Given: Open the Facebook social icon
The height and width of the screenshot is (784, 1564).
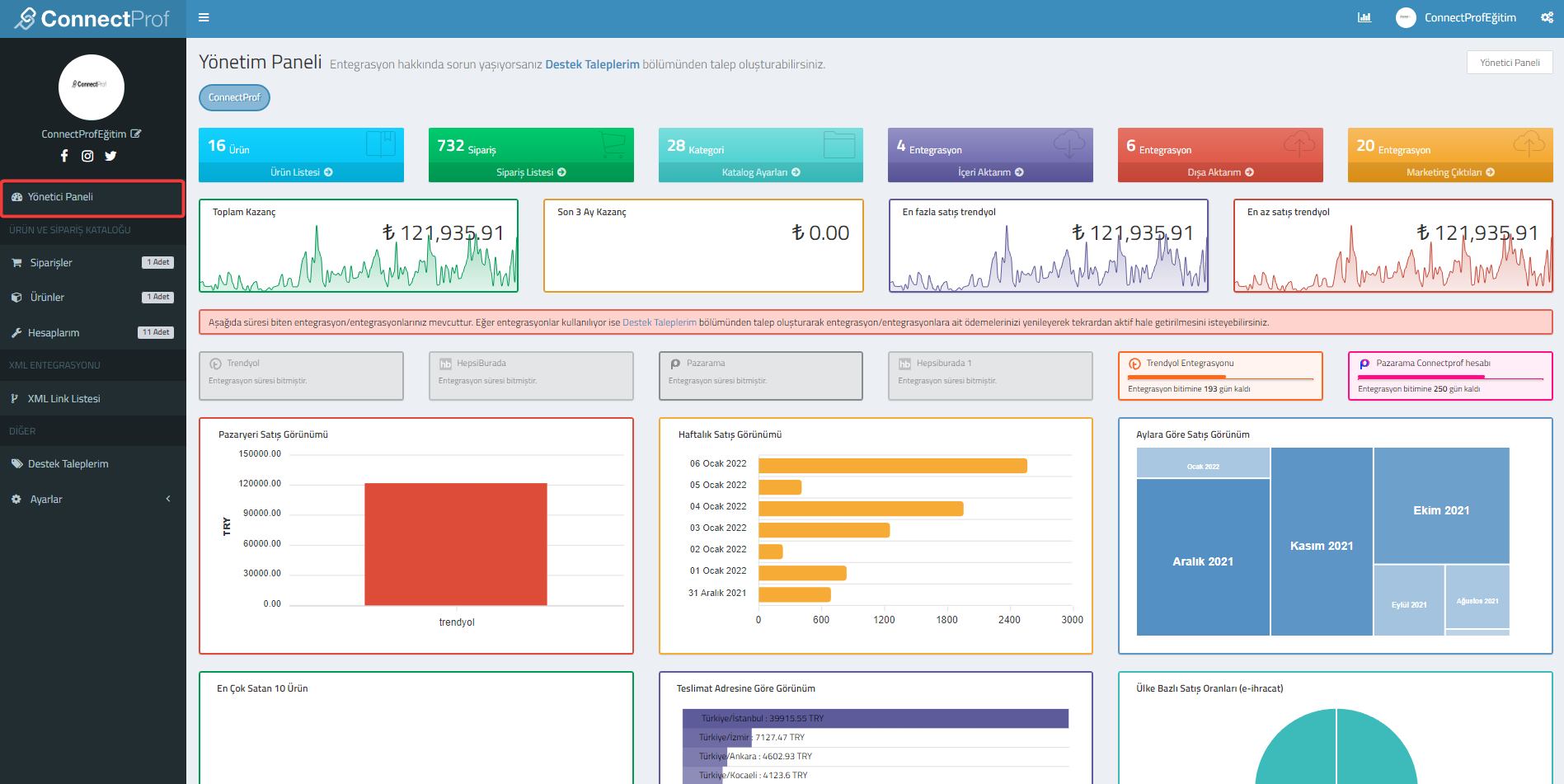Looking at the screenshot, I should click(64, 156).
